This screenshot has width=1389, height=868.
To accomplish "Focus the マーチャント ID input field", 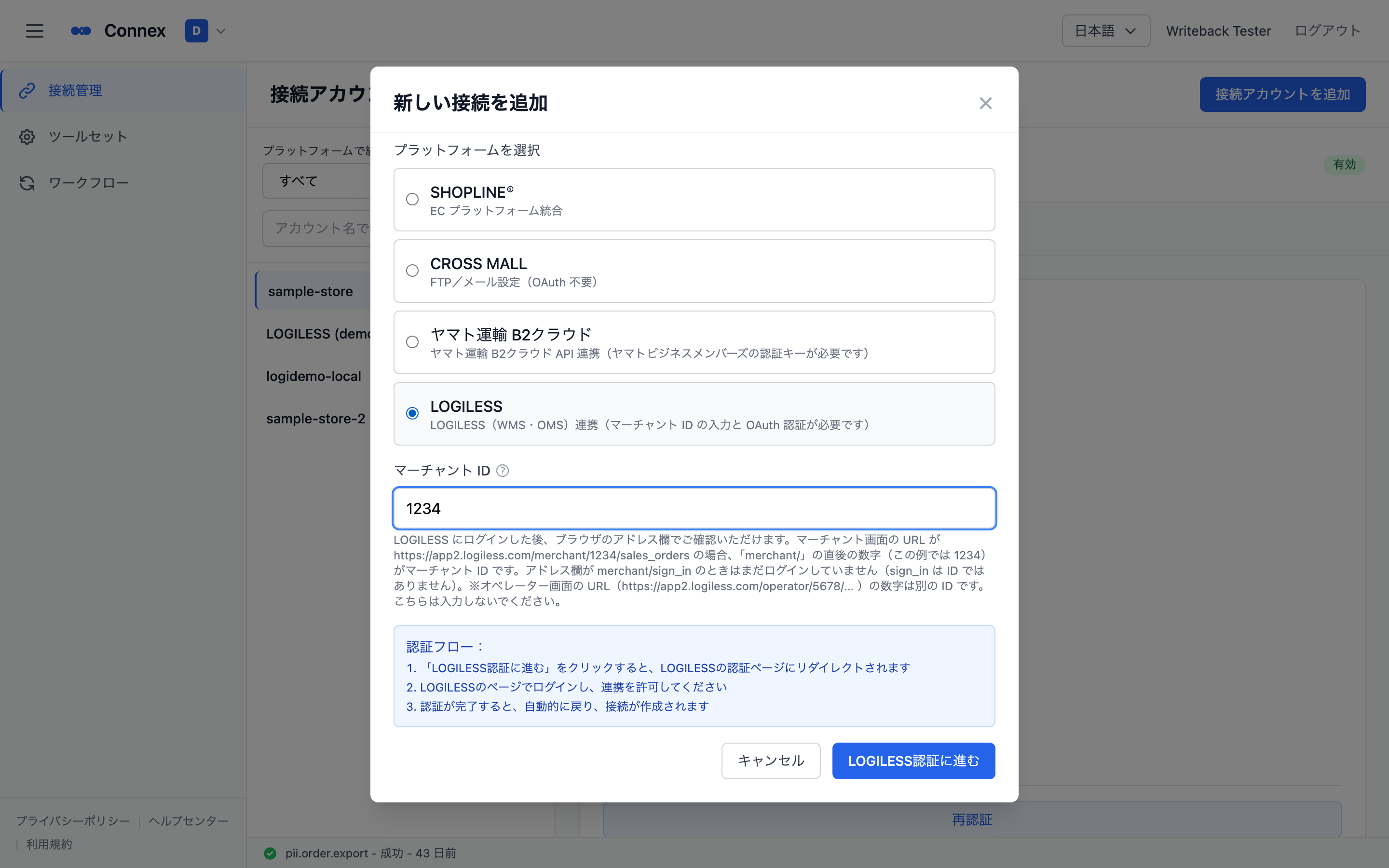I will tap(694, 509).
